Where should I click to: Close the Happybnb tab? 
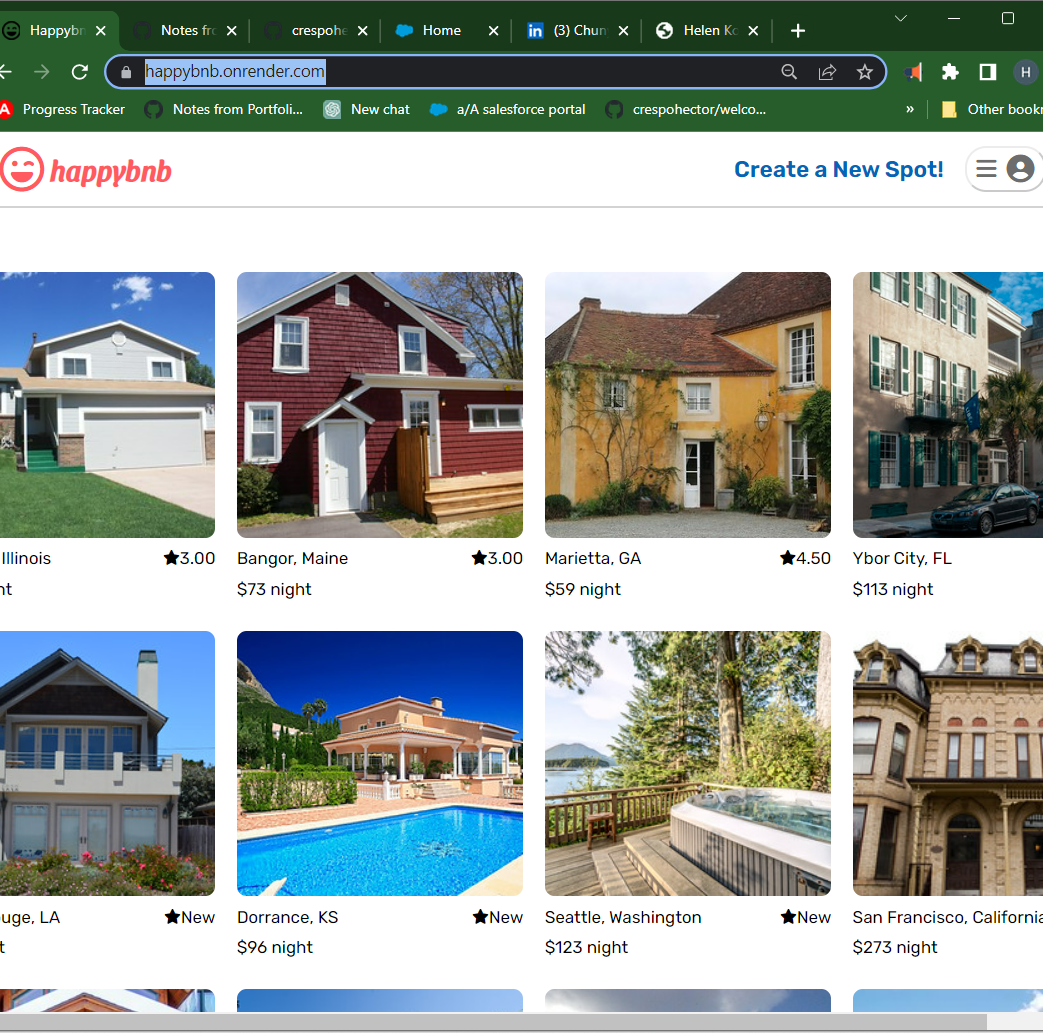pyautogui.click(x=100, y=31)
